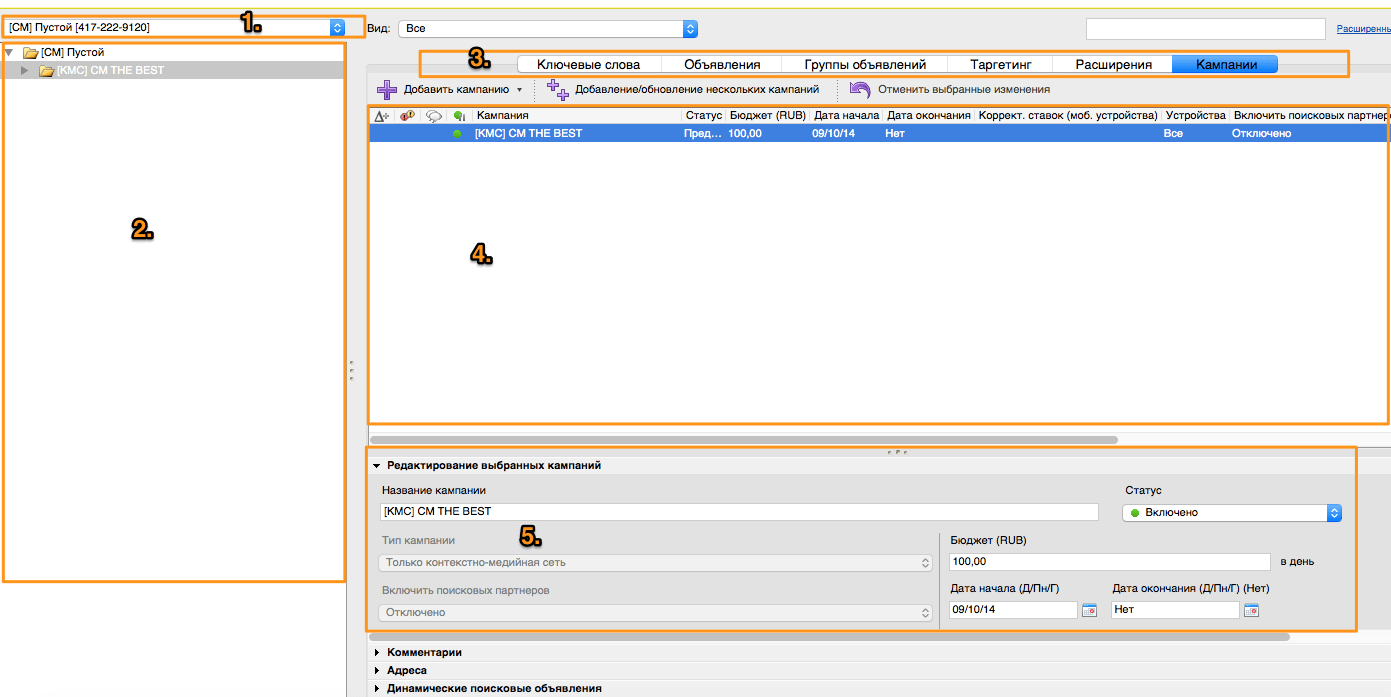The image size is (1391, 697).
Task: Sort by the error warning column icon
Action: click(x=408, y=116)
